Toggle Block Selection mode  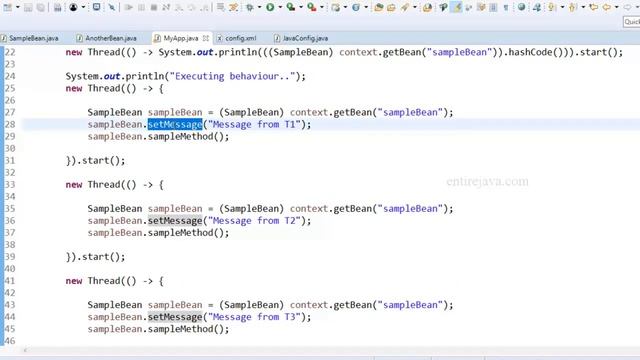pyautogui.click(x=493, y=7)
